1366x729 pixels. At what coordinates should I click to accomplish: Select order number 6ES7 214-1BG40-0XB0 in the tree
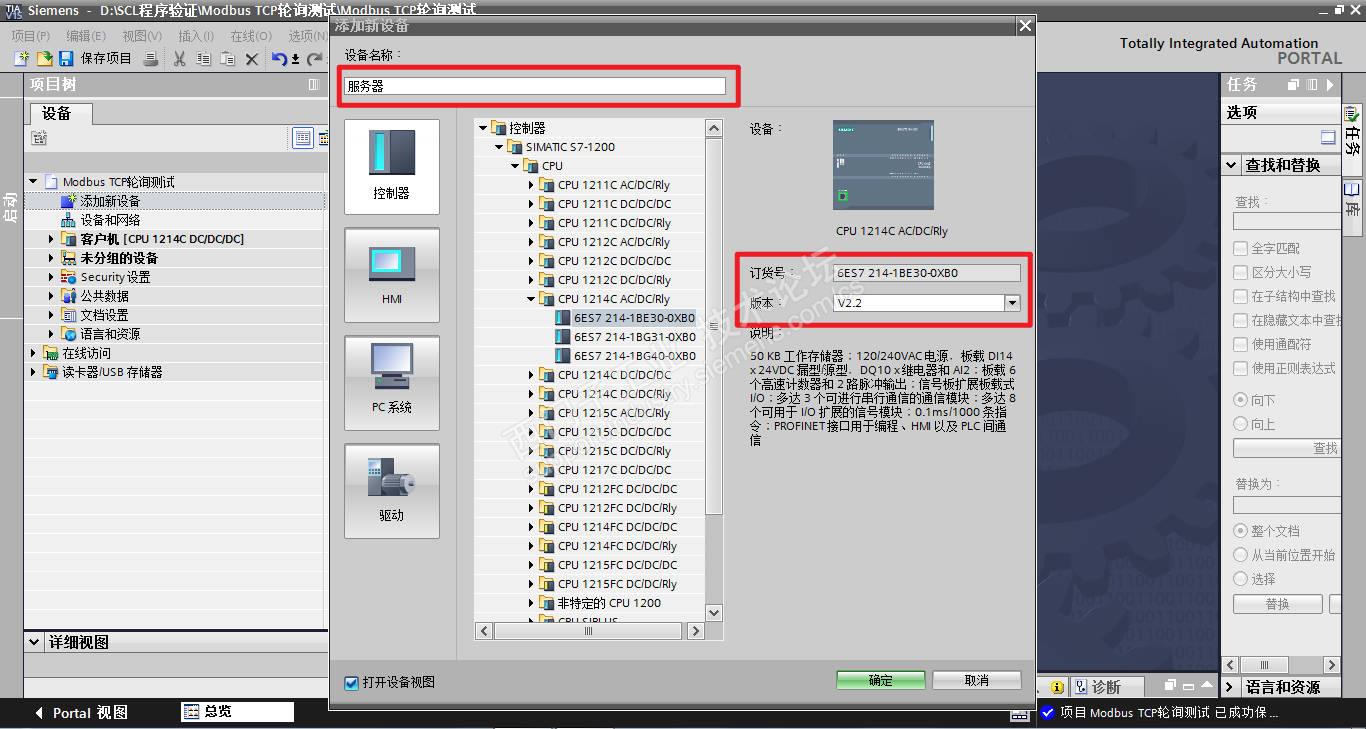pos(635,356)
